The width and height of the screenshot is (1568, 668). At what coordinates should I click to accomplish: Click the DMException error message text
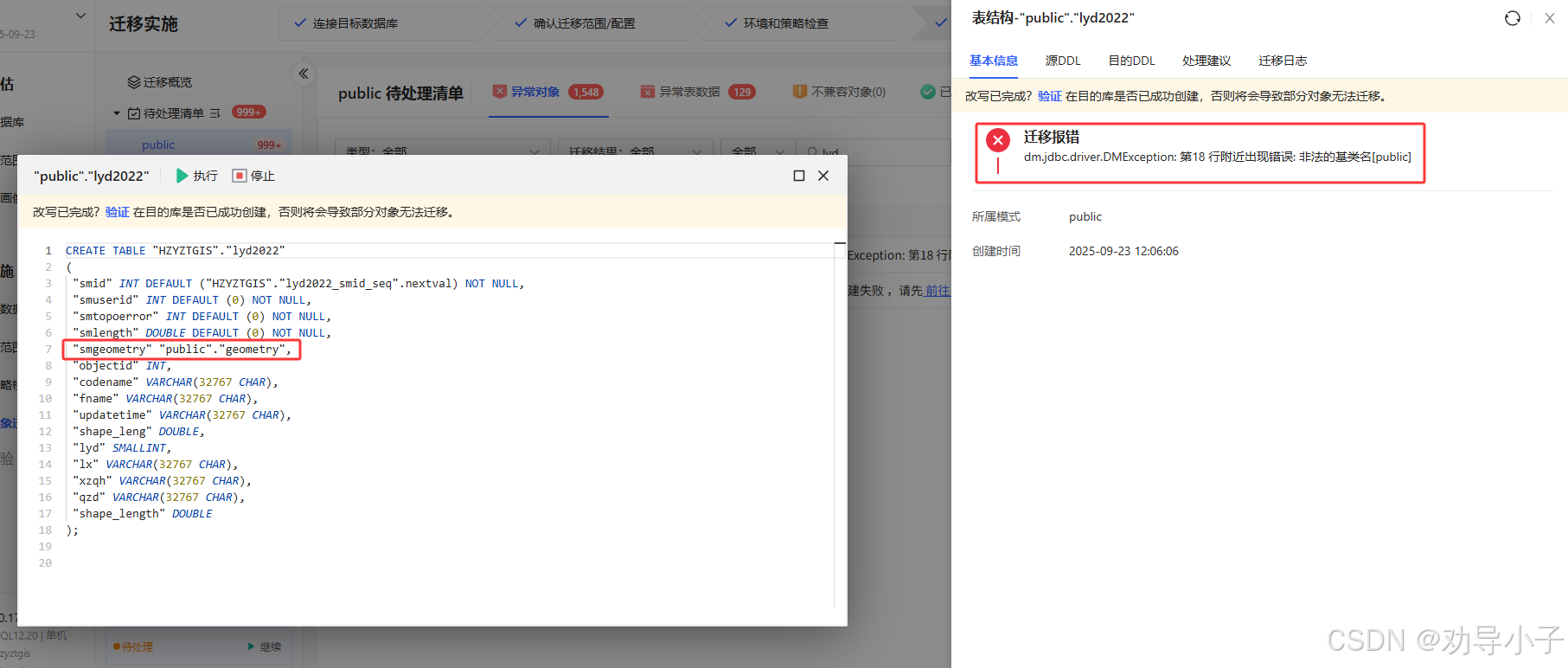pos(1217,157)
